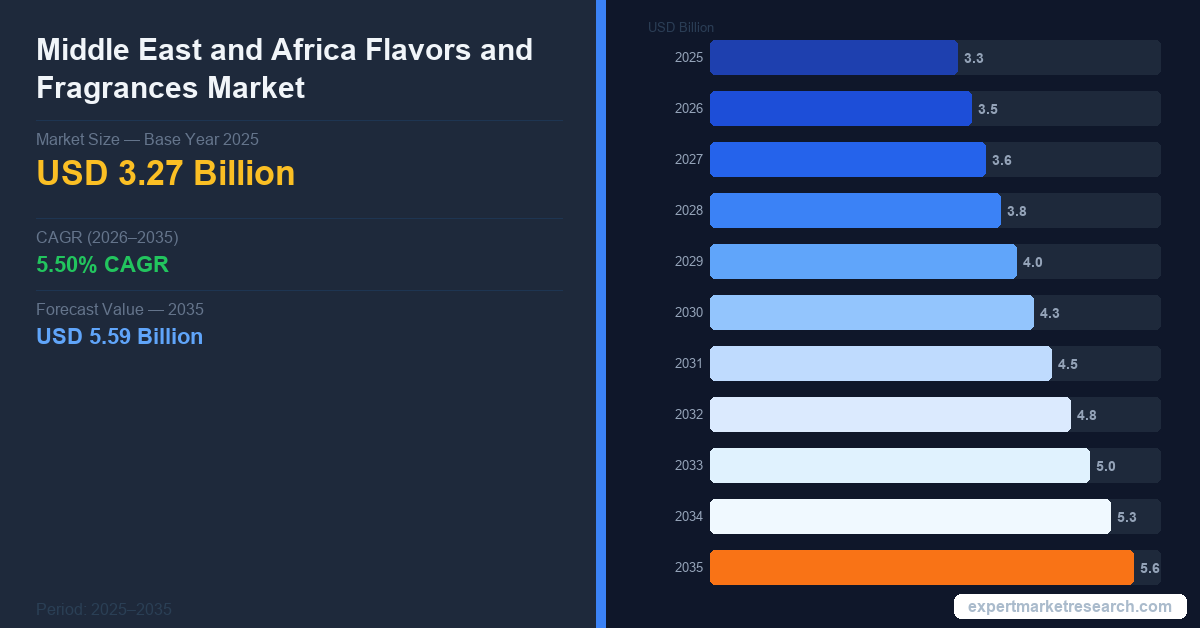
Task: Click the USD Billion axis label
Action: tap(681, 27)
